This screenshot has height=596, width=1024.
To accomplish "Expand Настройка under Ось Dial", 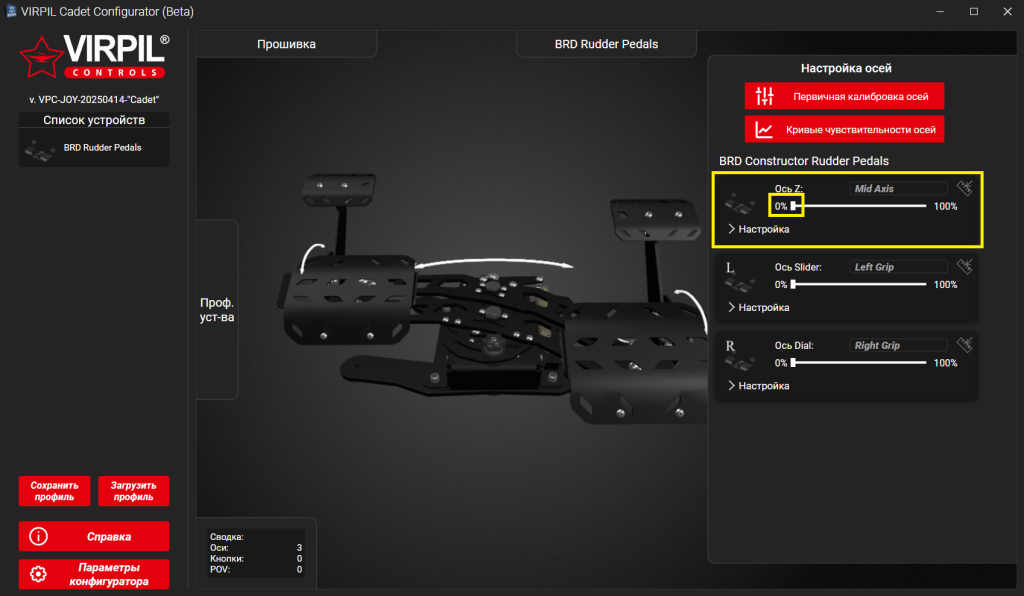I will 758,386.
